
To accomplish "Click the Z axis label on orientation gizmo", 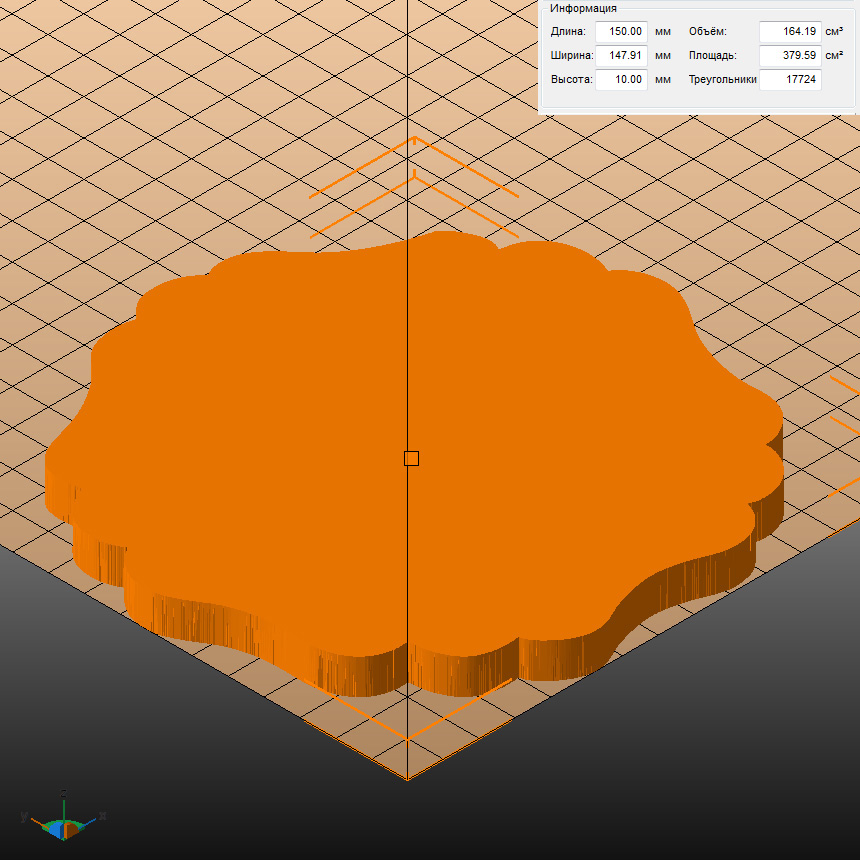I will click(64, 792).
